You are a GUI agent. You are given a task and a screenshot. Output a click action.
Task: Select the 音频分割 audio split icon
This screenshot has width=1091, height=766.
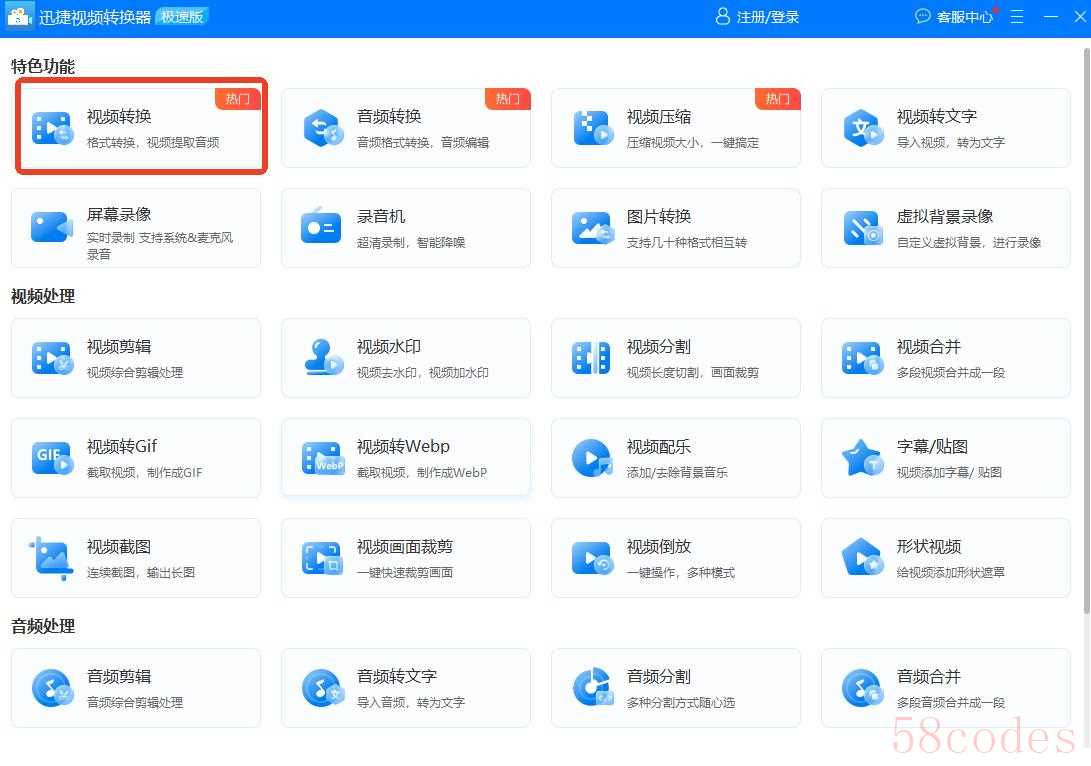click(x=593, y=687)
